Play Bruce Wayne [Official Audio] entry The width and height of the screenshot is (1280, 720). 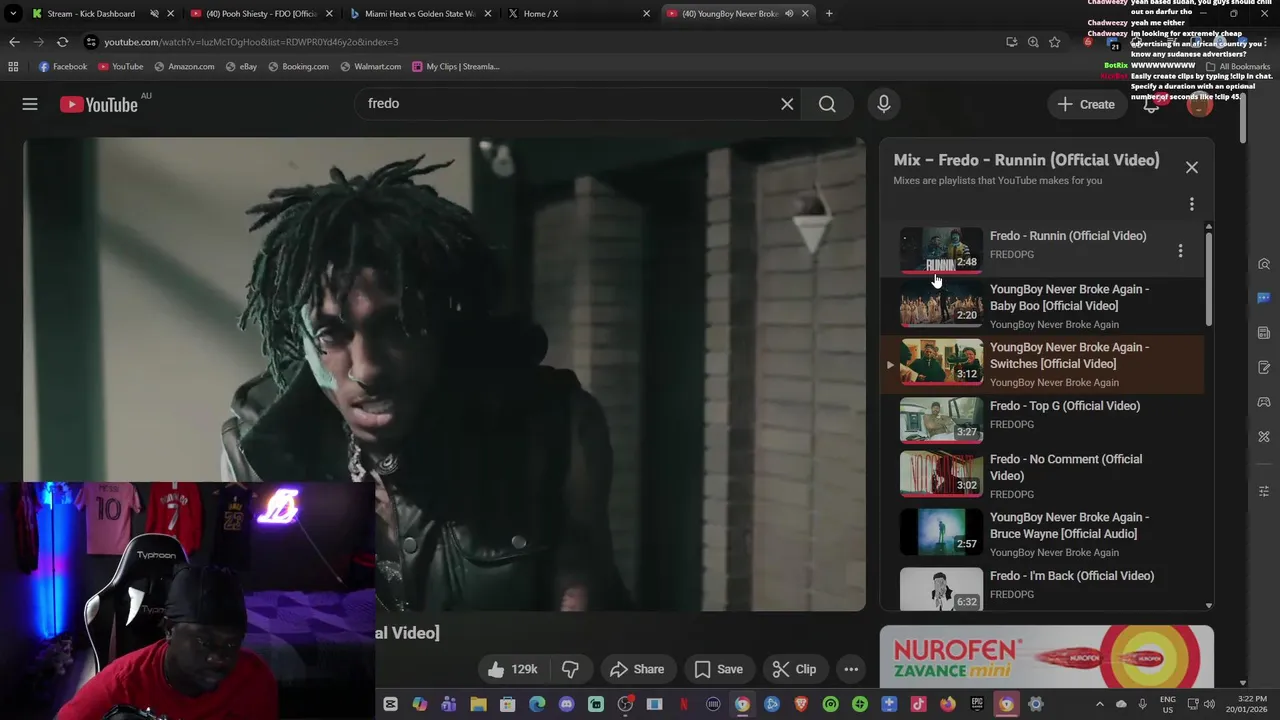point(1040,534)
